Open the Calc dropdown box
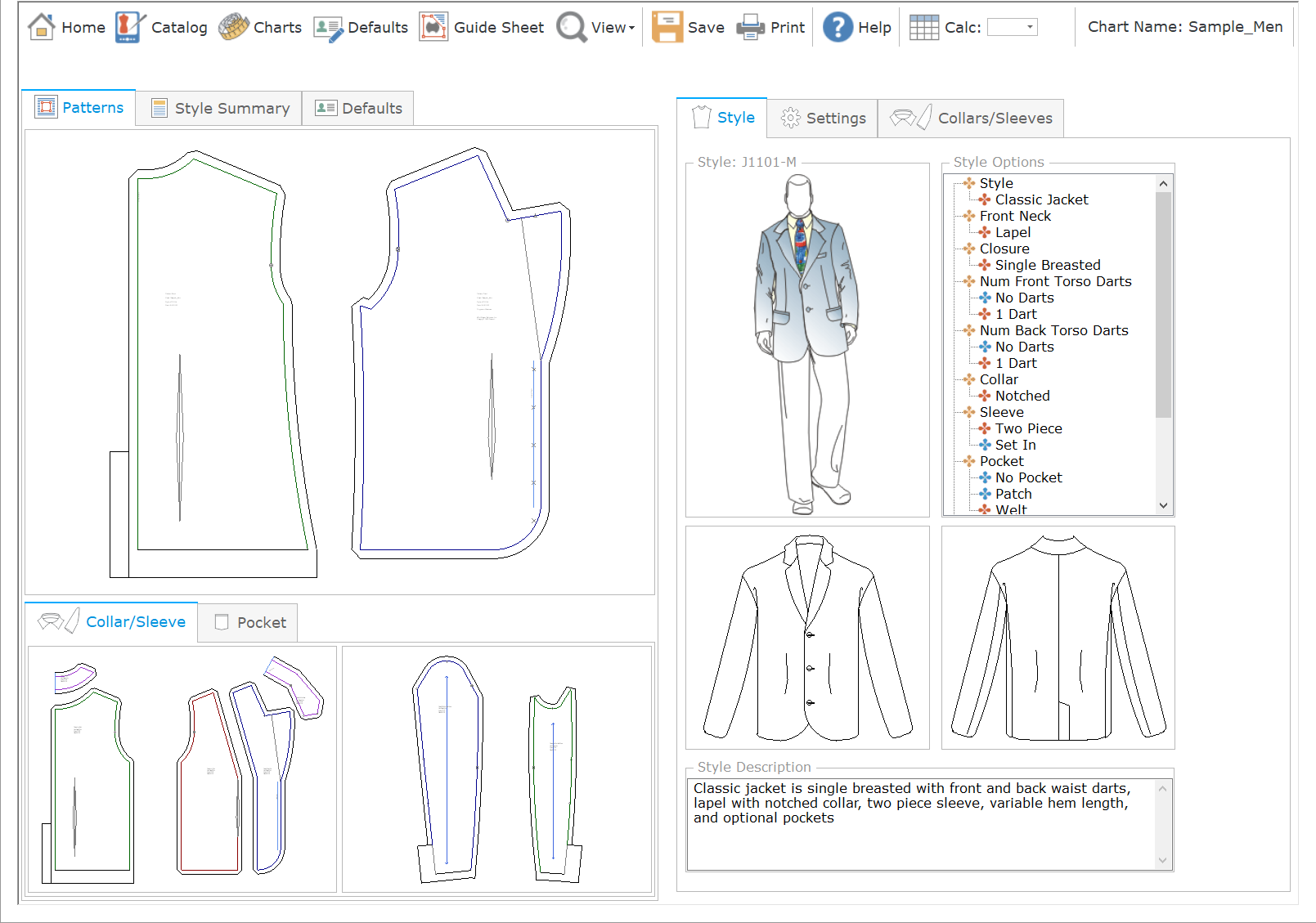The image size is (1316, 923). pos(1013,27)
